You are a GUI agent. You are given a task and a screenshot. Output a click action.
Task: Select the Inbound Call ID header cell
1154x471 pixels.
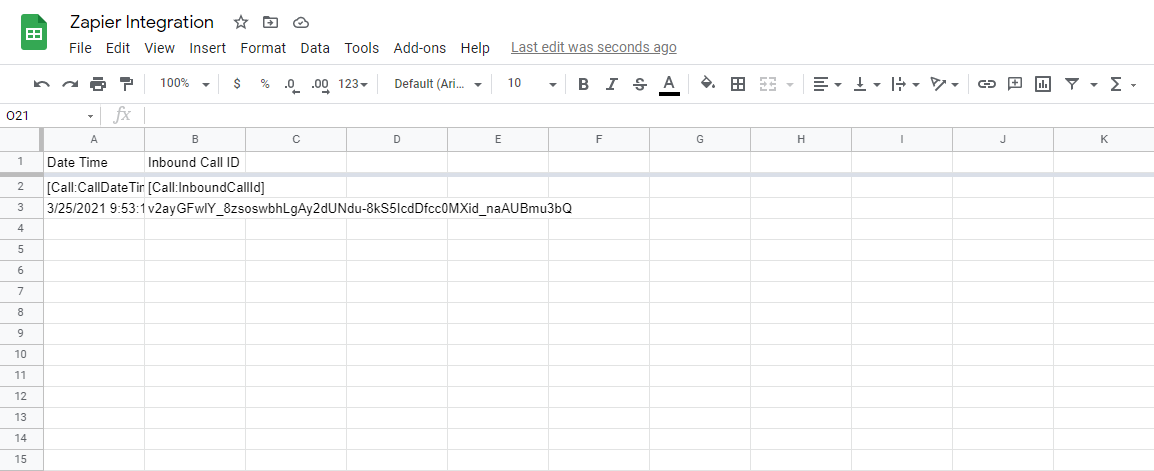(x=195, y=162)
